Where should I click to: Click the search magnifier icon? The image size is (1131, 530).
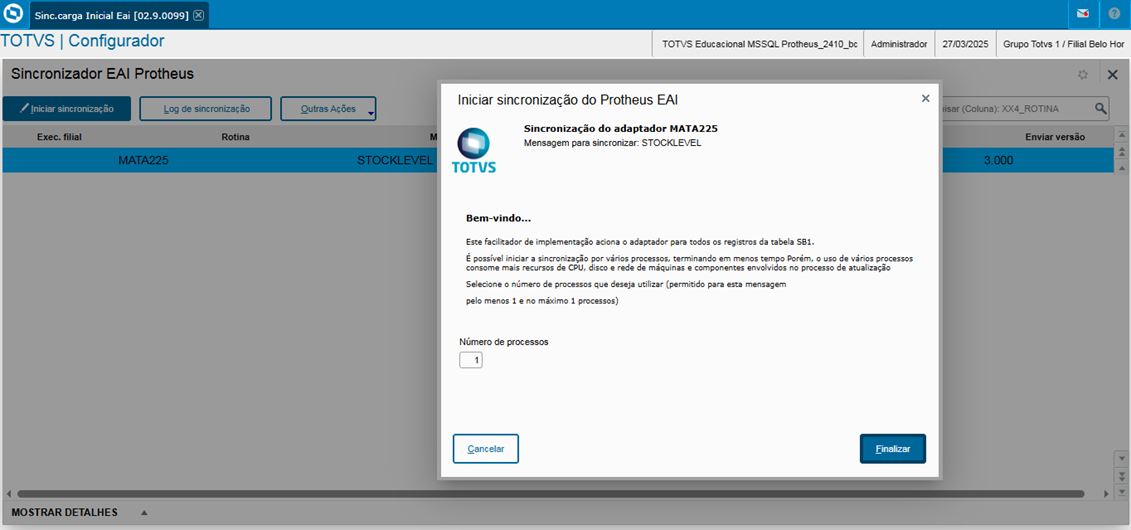click(1101, 108)
